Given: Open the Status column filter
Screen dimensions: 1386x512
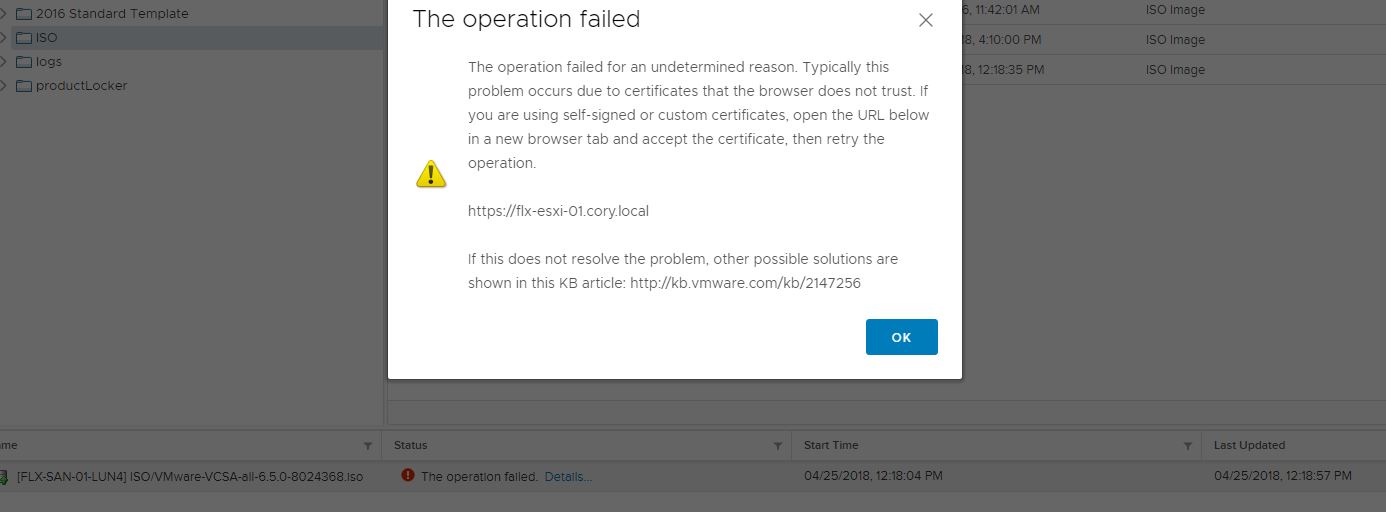Looking at the screenshot, I should (x=778, y=446).
